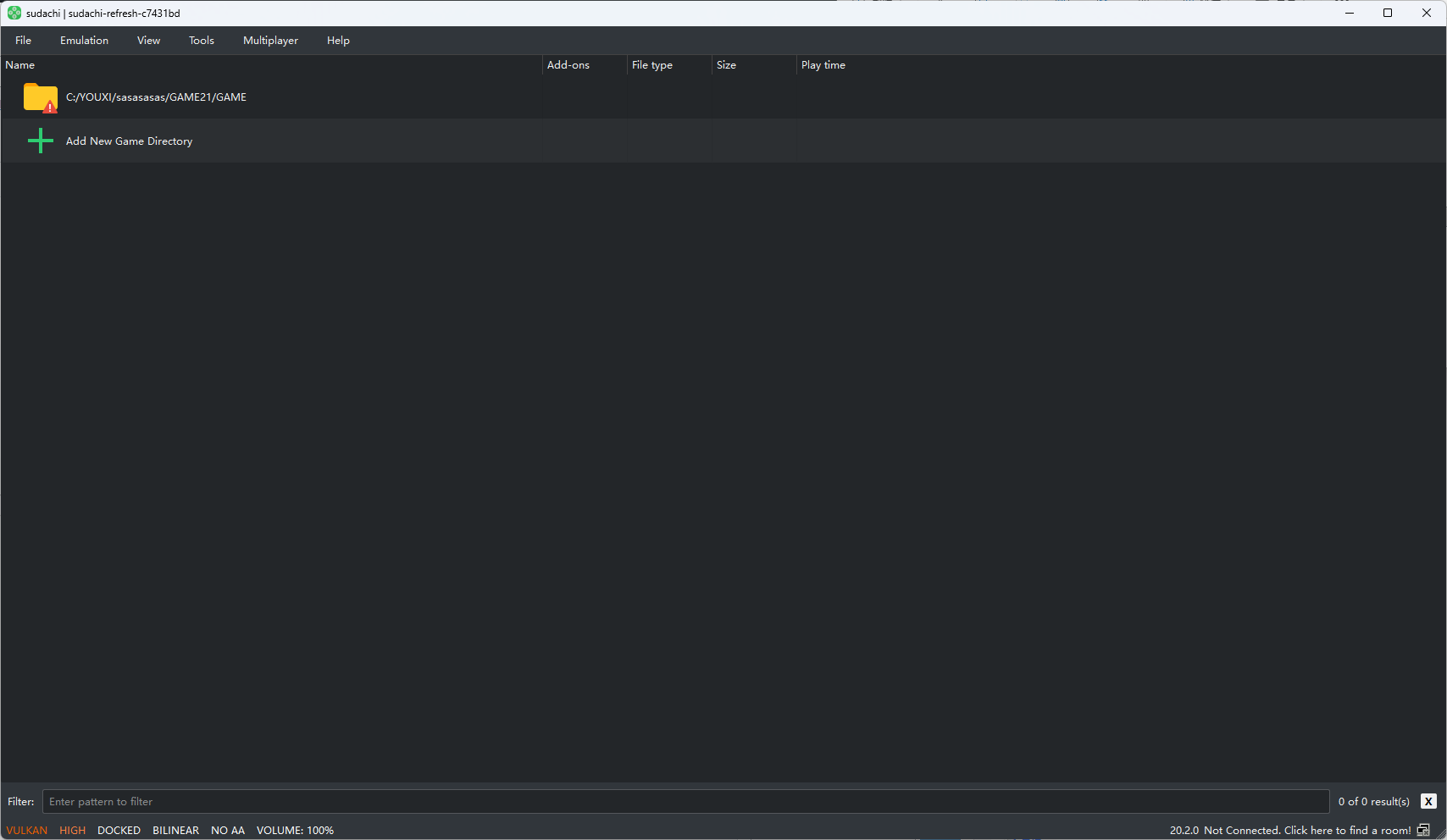Click the sudachi app logo in title bar
The height and width of the screenshot is (840, 1447).
[14, 13]
